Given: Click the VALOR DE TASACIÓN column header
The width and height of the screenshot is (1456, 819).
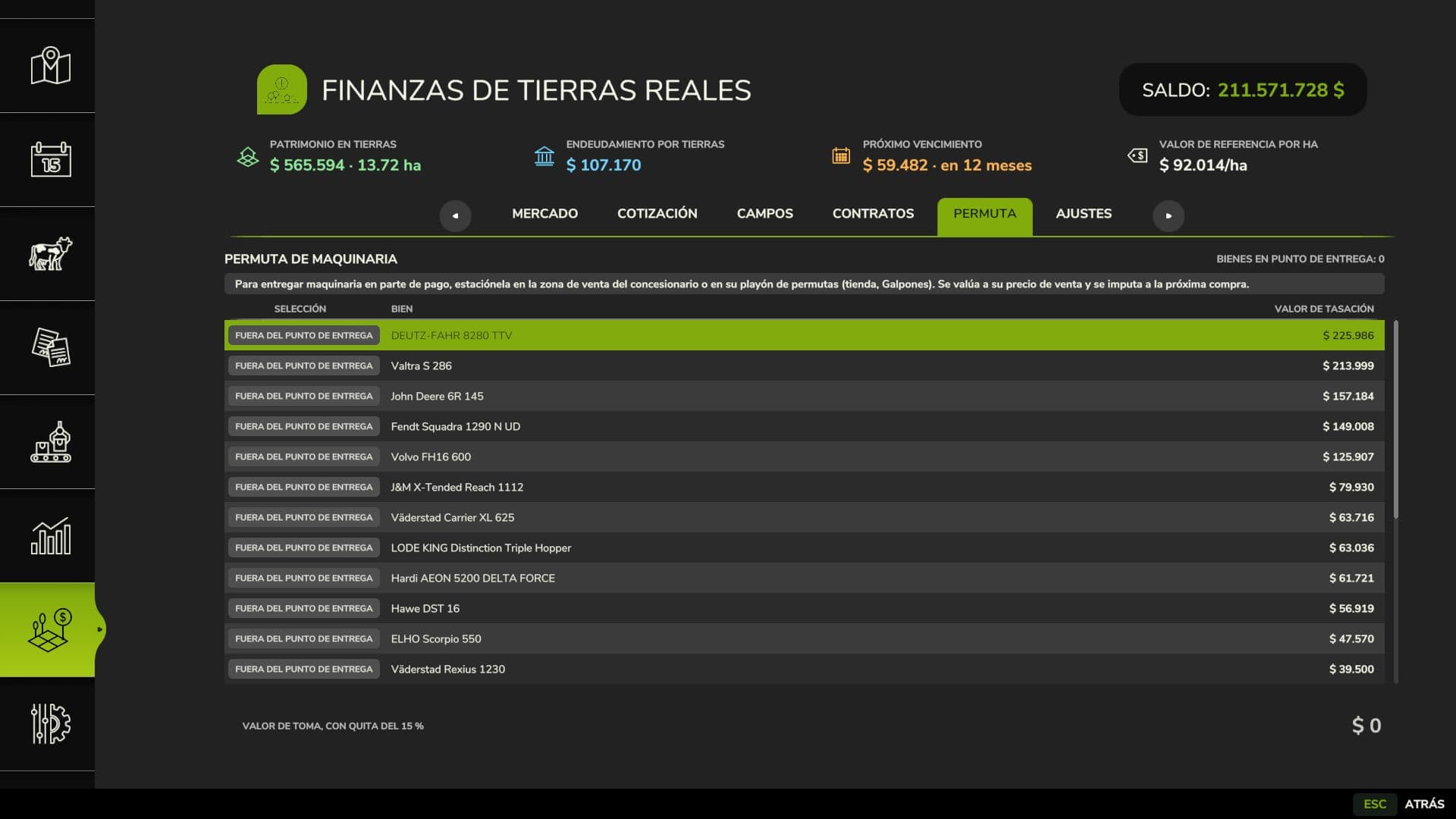Looking at the screenshot, I should tap(1323, 309).
